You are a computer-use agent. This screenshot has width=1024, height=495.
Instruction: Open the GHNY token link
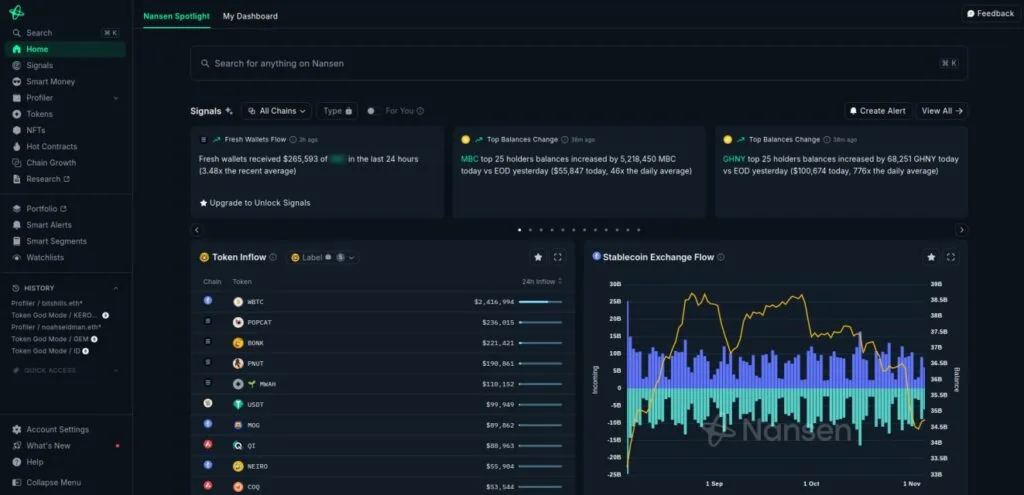pos(733,159)
